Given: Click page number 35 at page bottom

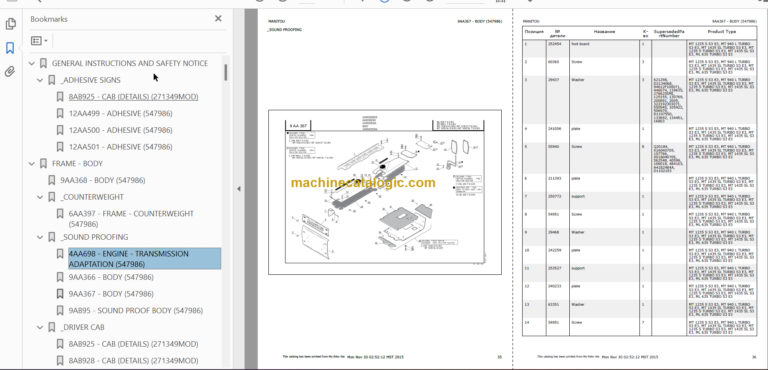Looking at the screenshot, I should [x=500, y=357].
